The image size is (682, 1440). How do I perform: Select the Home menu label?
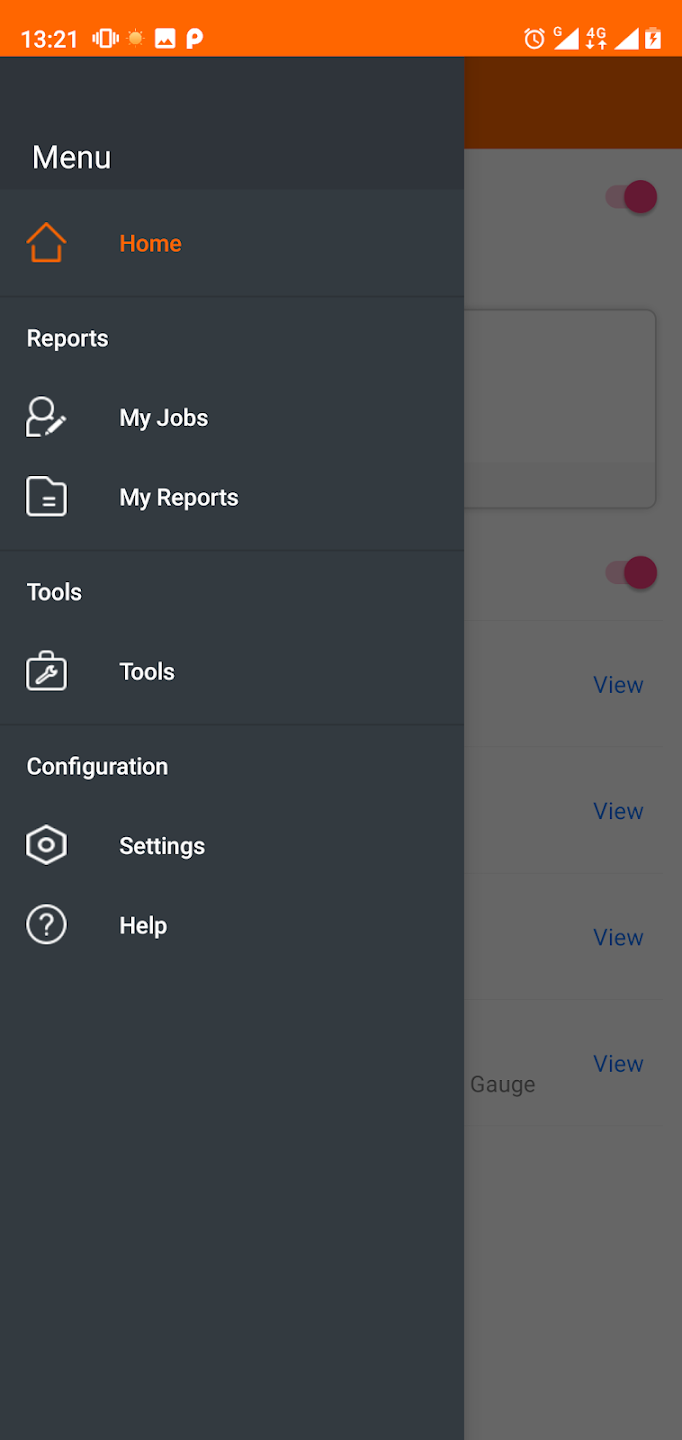pyautogui.click(x=150, y=243)
